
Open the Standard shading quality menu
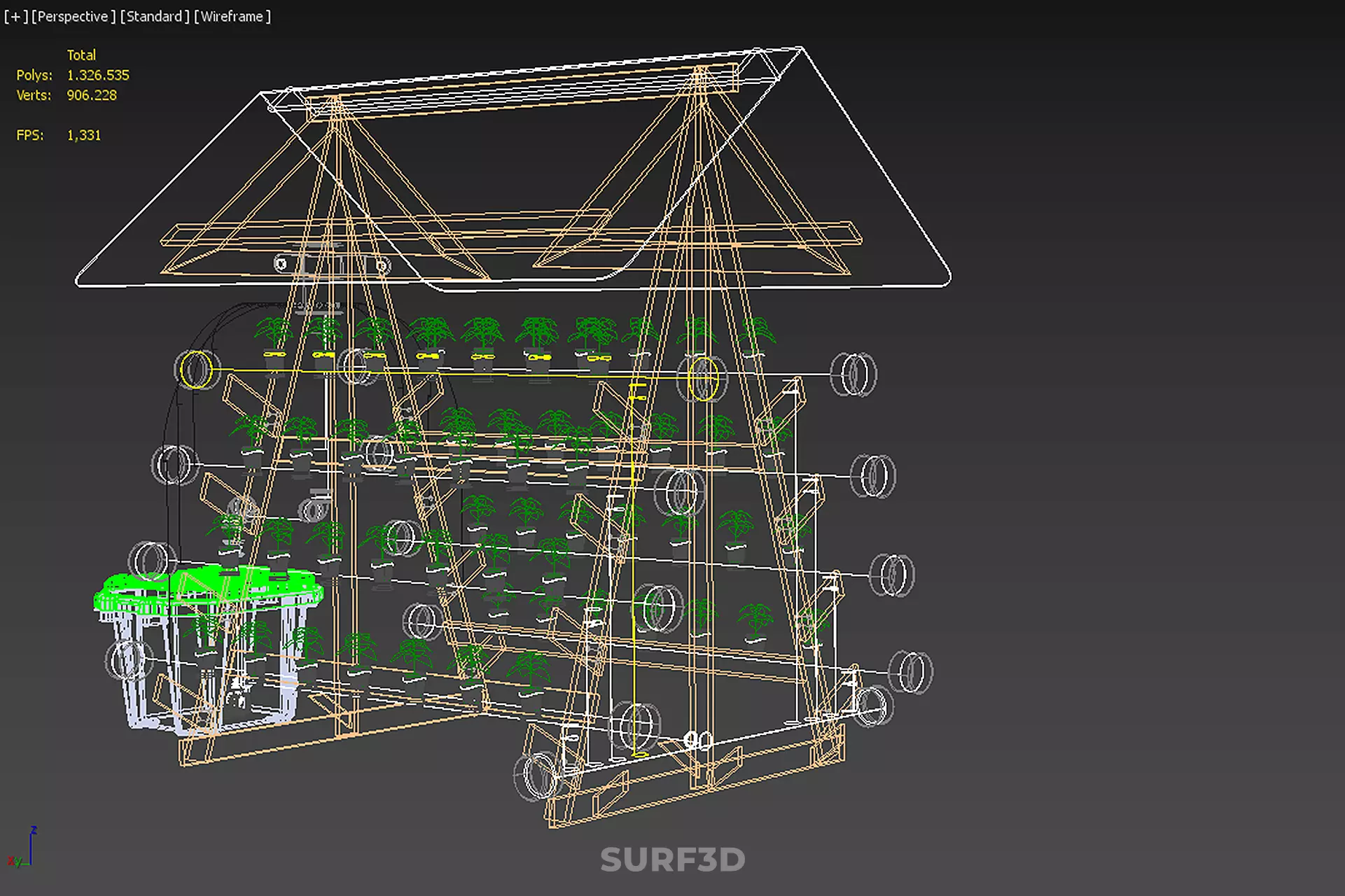click(154, 16)
